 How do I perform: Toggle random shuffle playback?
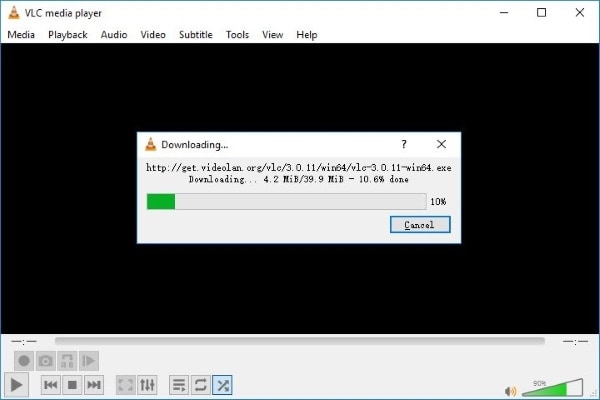tap(222, 385)
